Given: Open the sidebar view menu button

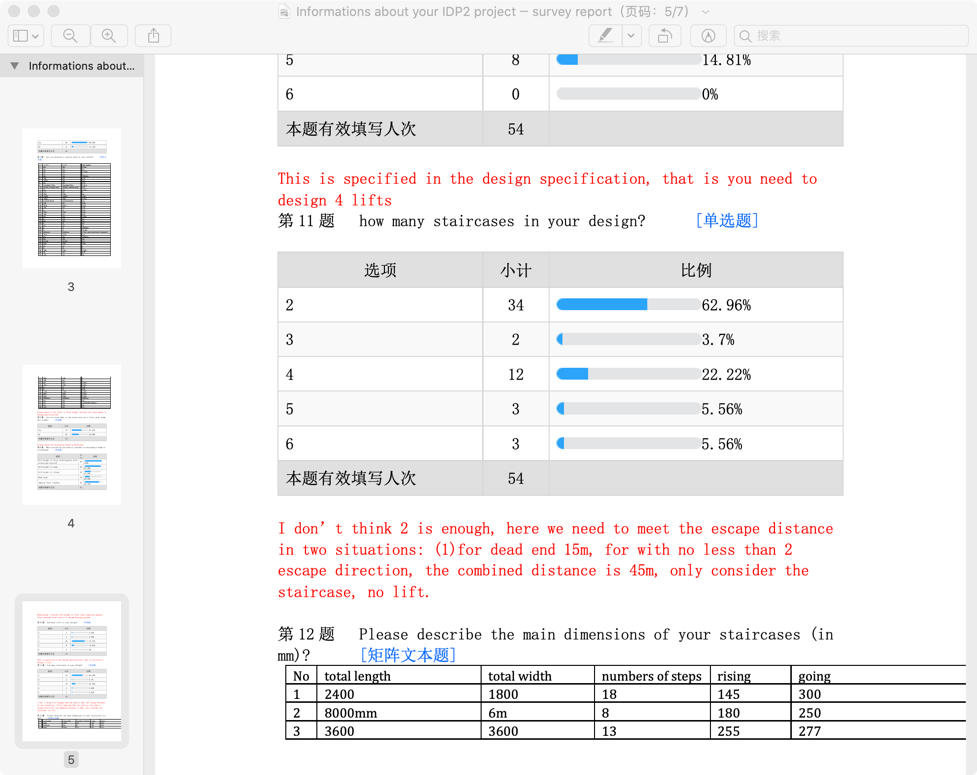Looking at the screenshot, I should pos(26,36).
